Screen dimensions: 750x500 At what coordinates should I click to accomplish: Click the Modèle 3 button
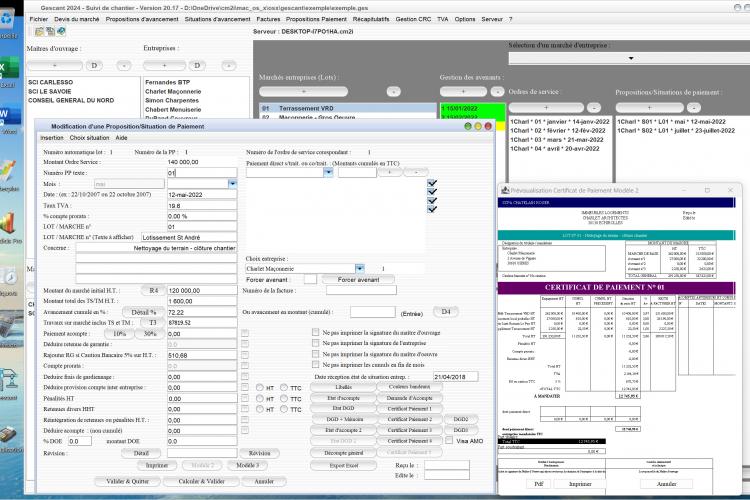coord(247,466)
